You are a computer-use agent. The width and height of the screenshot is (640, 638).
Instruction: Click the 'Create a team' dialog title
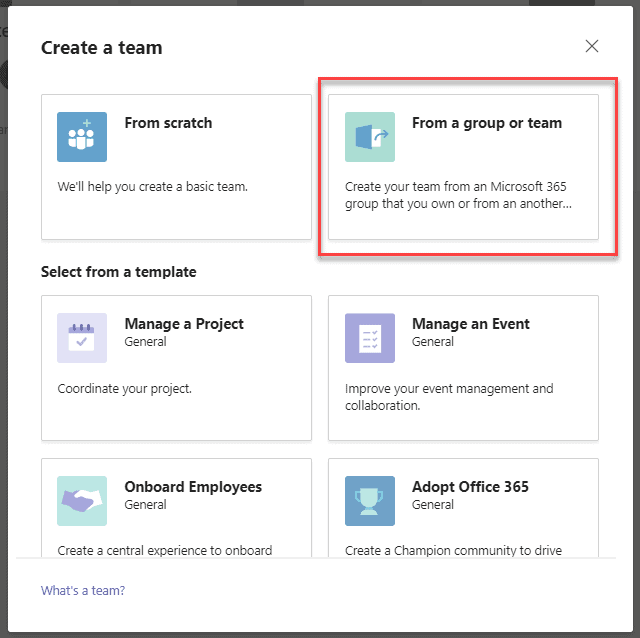click(x=102, y=48)
